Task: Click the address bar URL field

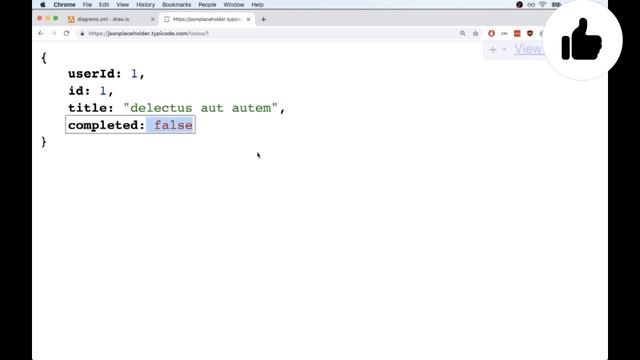Action: point(265,33)
